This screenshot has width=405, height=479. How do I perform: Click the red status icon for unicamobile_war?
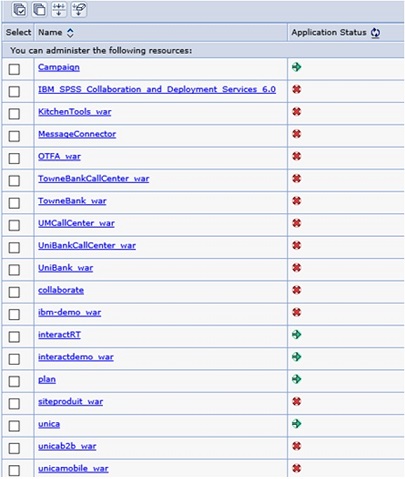click(296, 468)
